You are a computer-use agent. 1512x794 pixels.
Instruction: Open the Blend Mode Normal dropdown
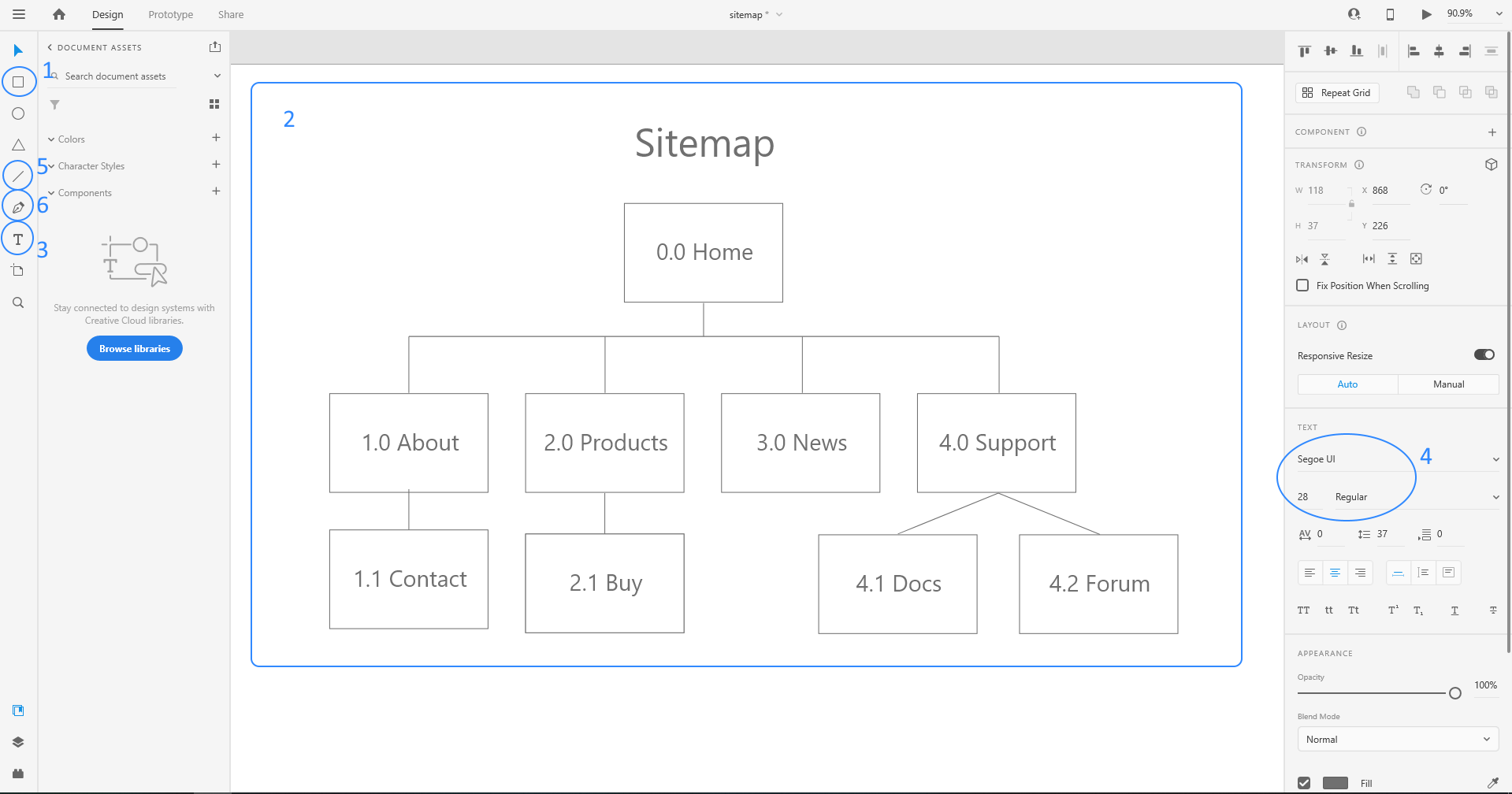point(1397,740)
